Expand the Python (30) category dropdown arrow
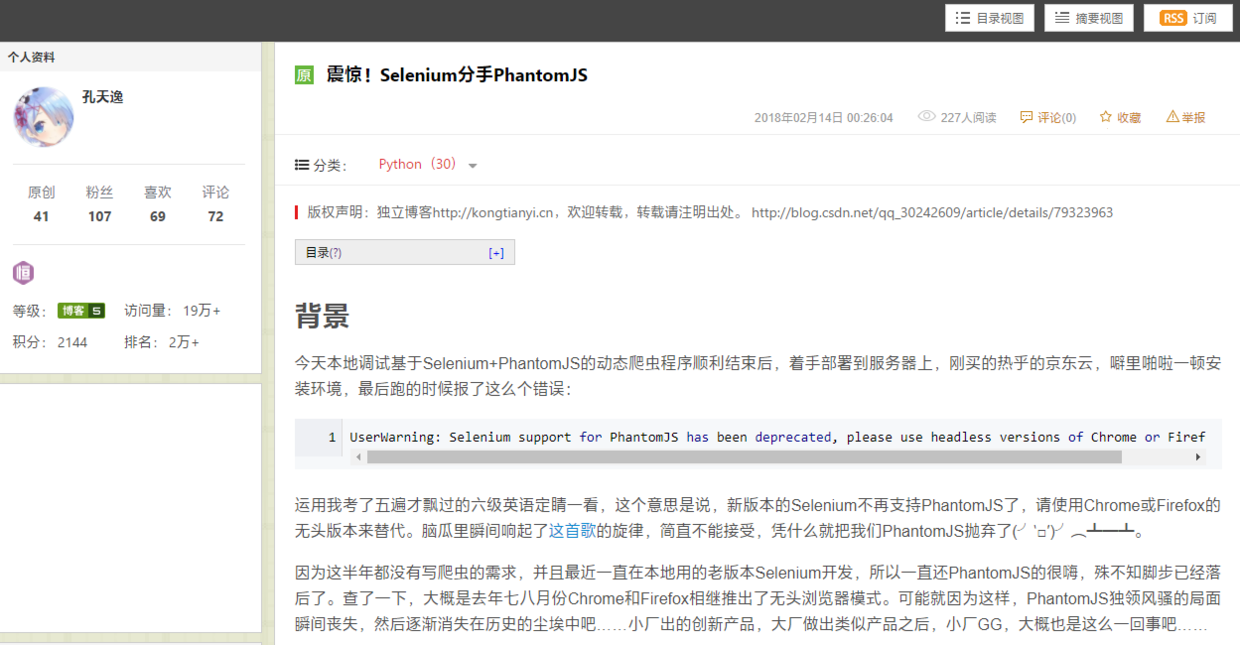This screenshot has height=645, width=1240. click(471, 164)
